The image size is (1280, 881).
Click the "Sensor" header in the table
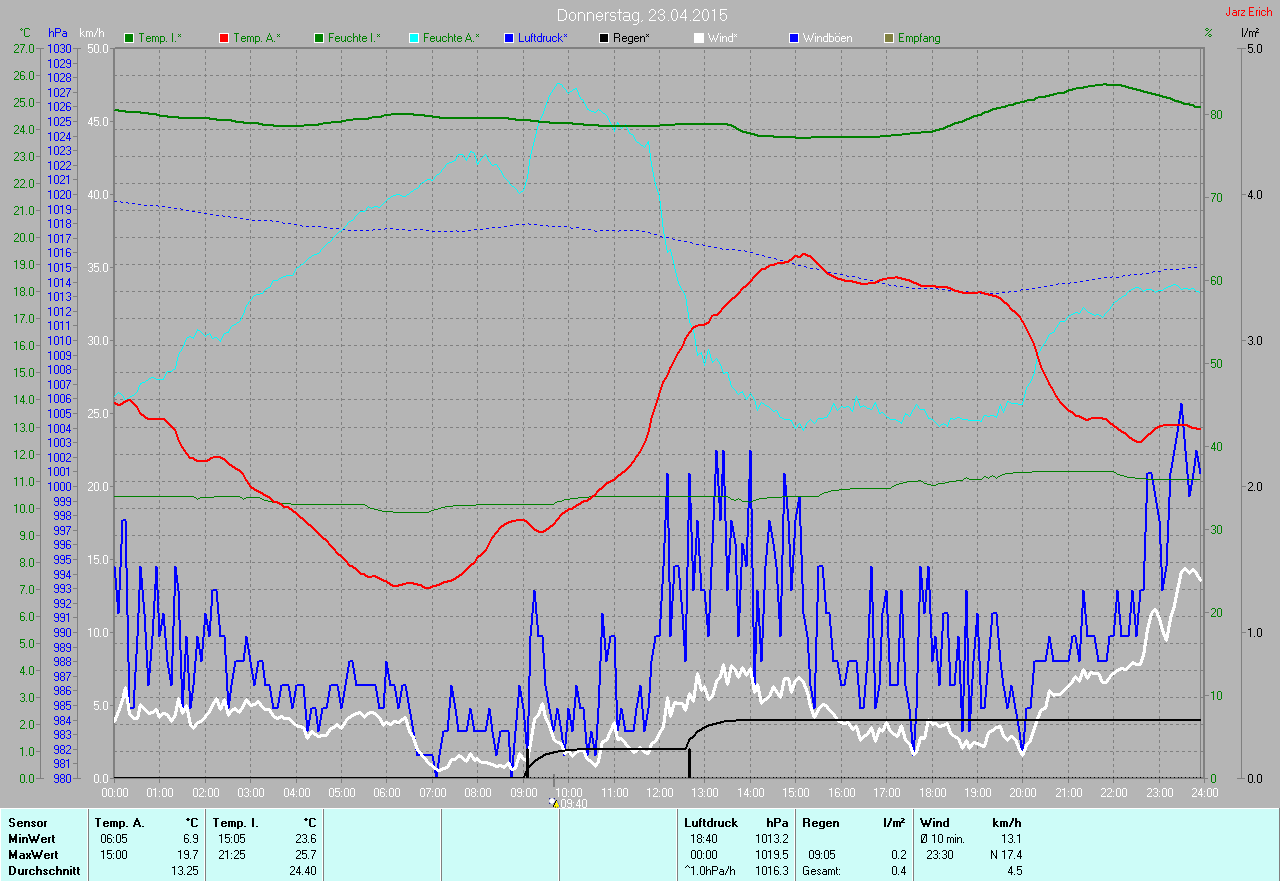(27, 822)
